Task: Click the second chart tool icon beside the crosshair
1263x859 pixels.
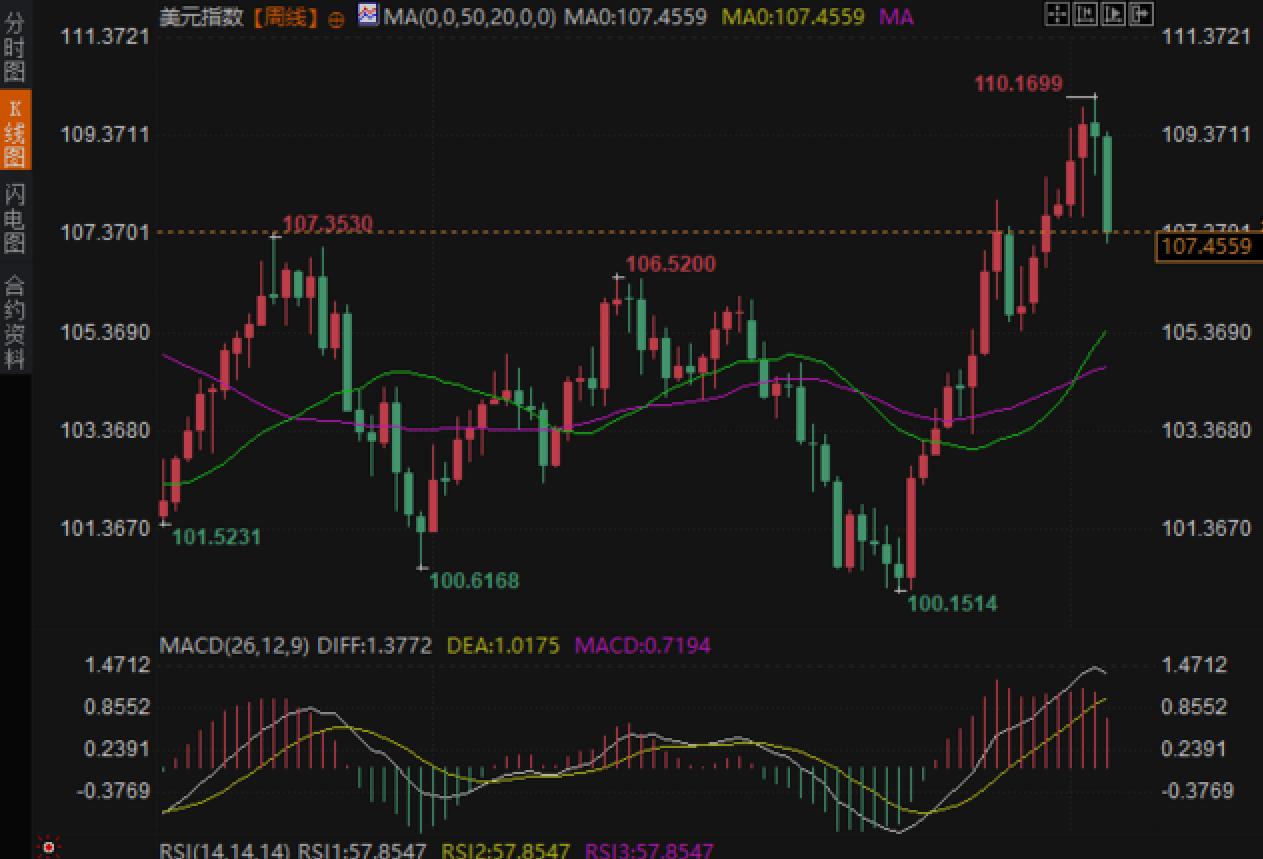Action: pos(1084,14)
